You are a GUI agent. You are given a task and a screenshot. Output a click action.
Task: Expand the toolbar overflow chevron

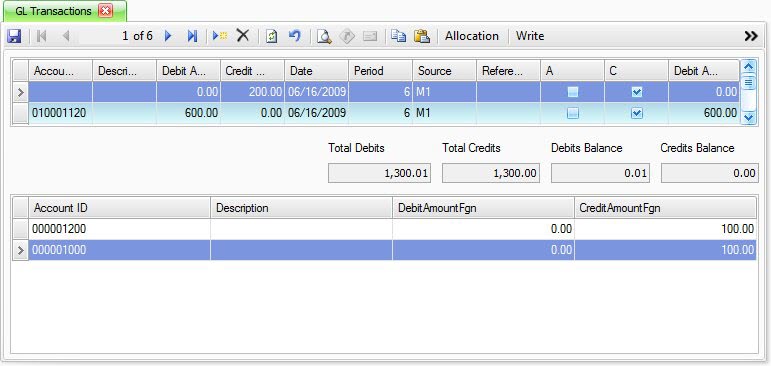(750, 36)
